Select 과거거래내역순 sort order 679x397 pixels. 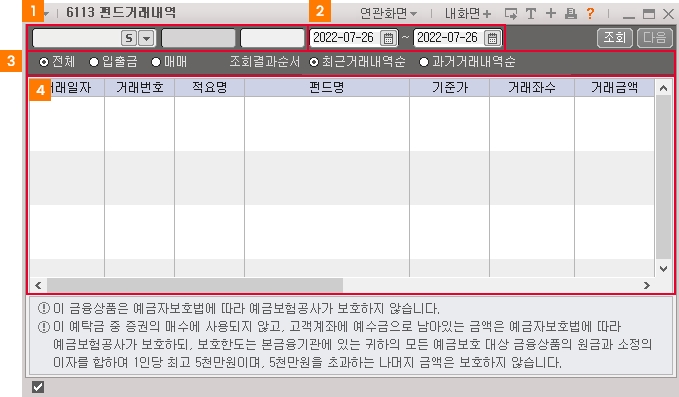[424, 62]
